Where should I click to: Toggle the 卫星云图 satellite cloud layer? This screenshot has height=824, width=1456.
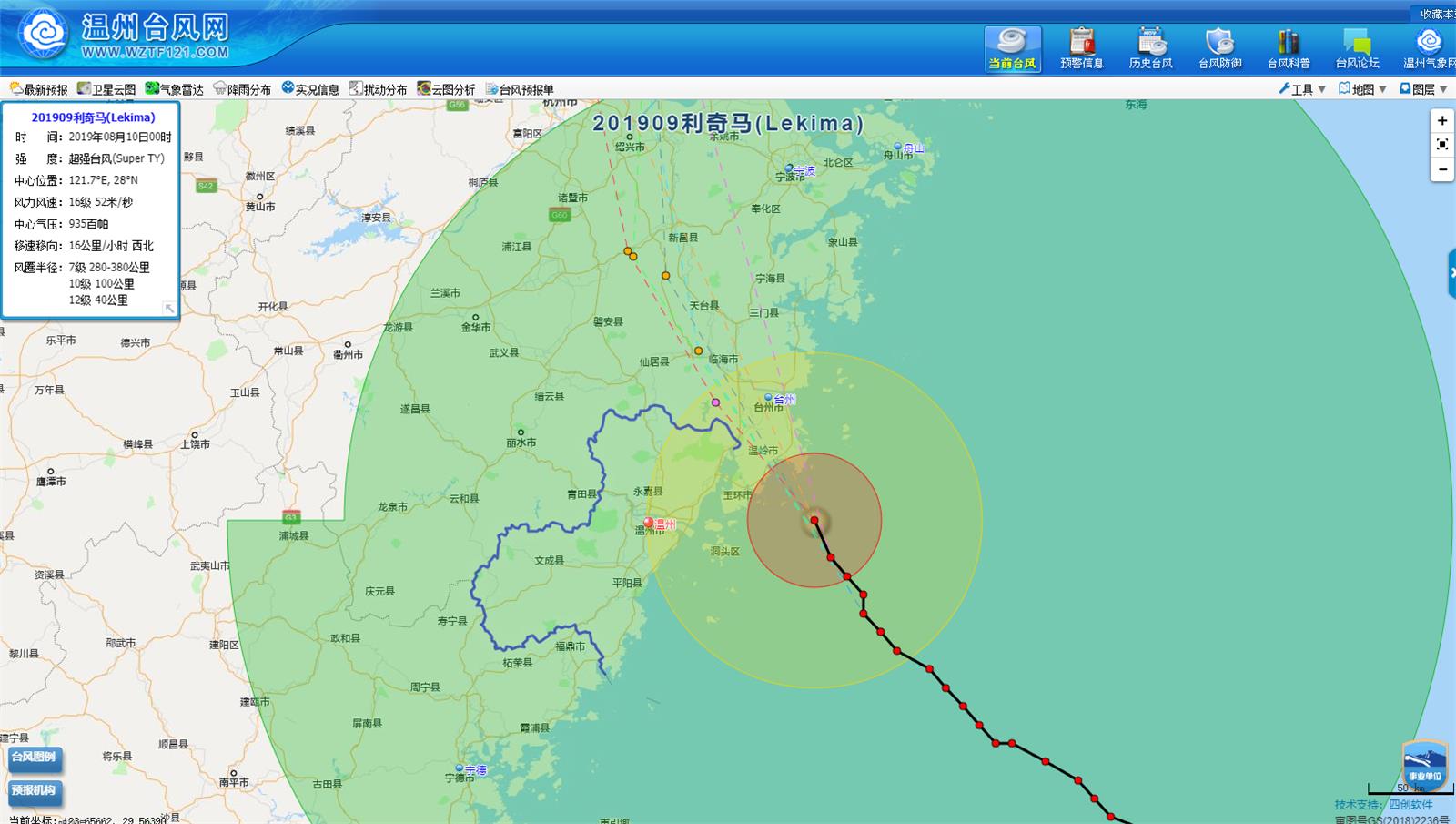click(106, 89)
